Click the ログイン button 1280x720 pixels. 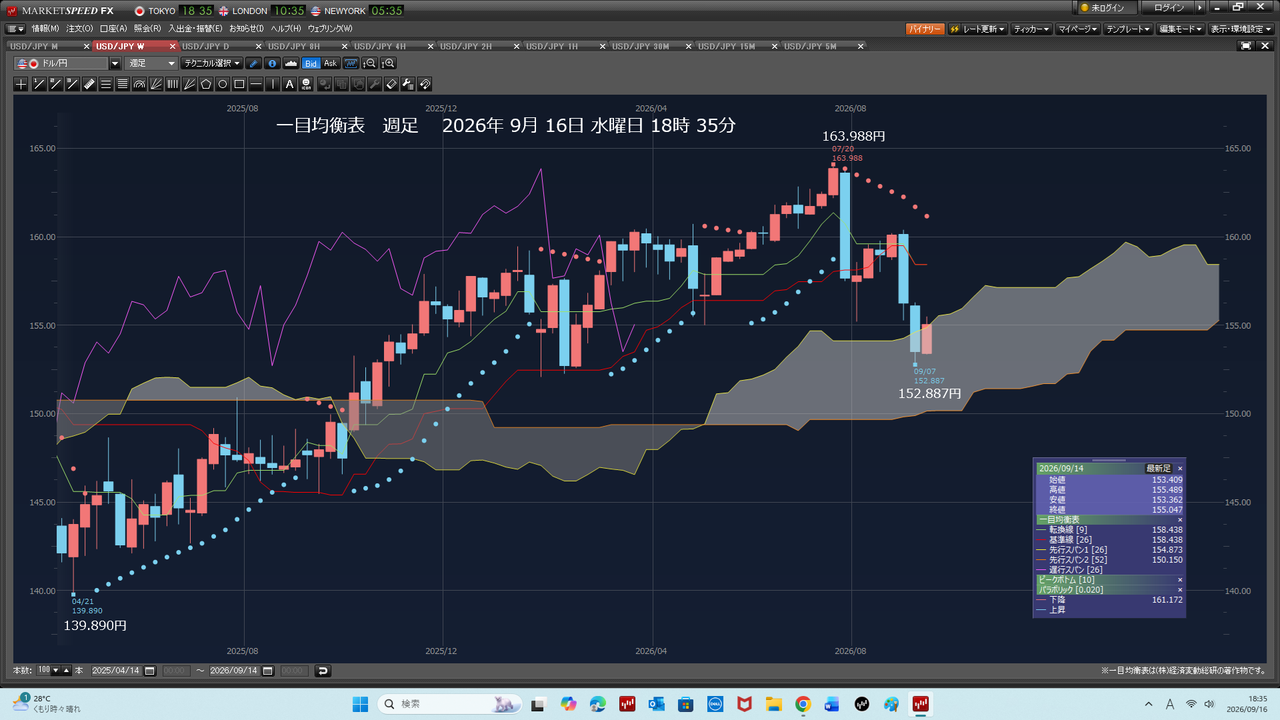1169,8
